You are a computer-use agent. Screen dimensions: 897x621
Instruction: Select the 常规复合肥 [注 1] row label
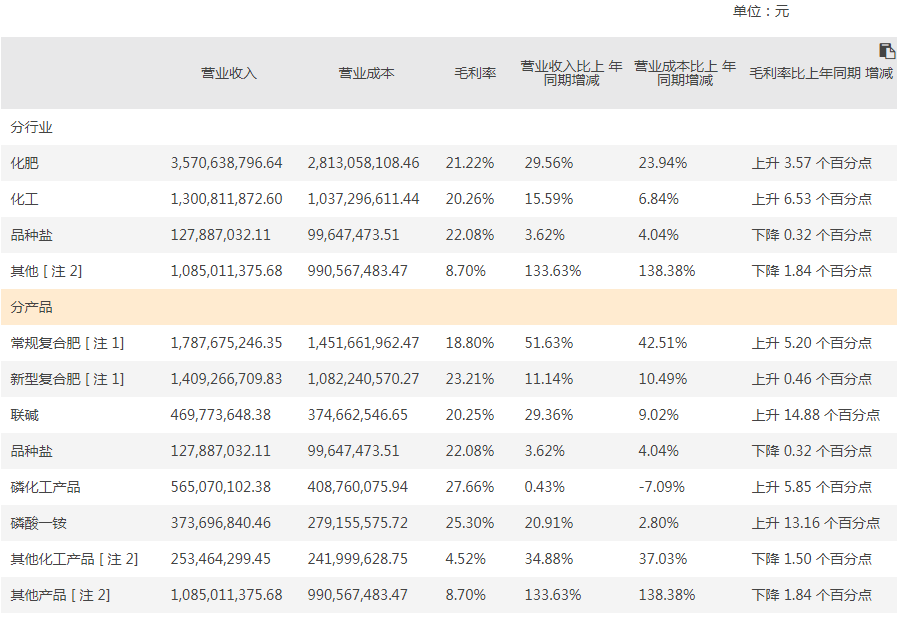coord(67,343)
